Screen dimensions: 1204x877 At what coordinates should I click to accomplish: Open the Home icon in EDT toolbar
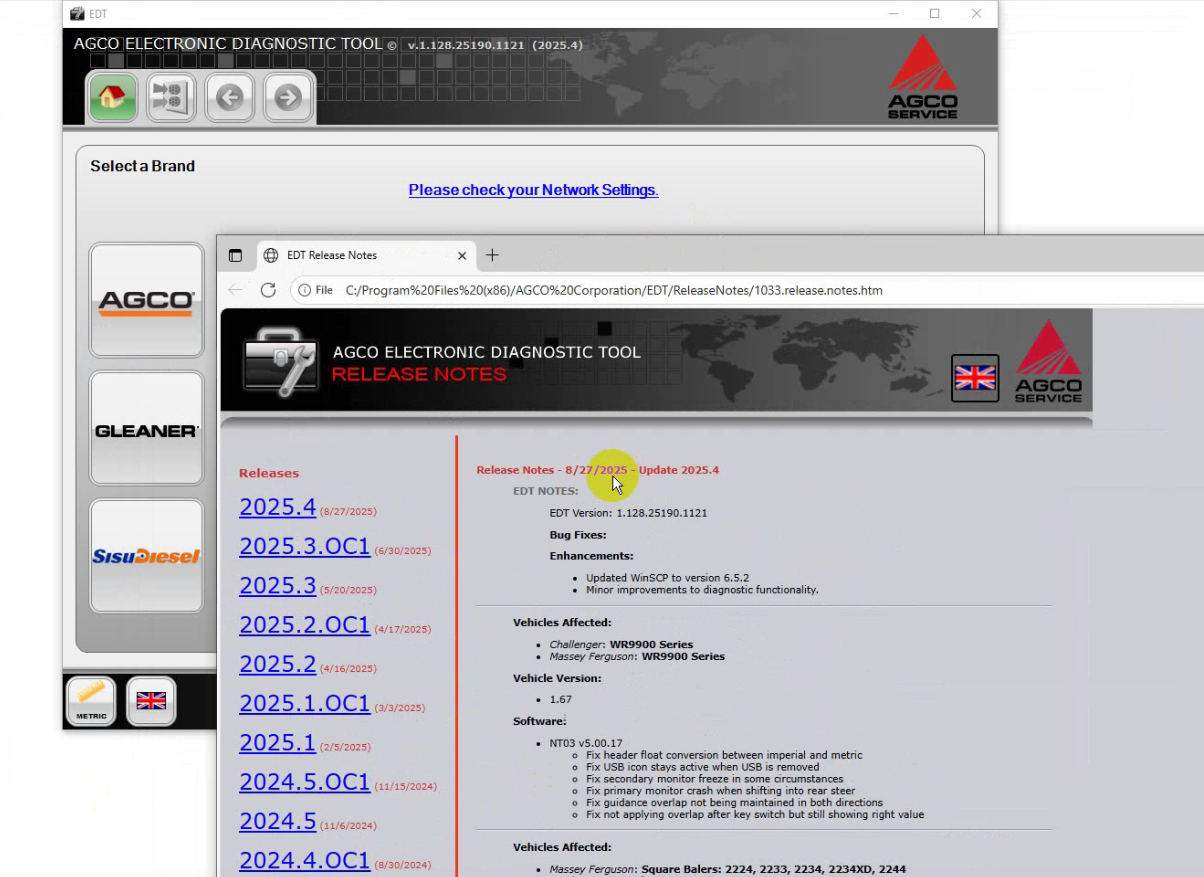(113, 97)
